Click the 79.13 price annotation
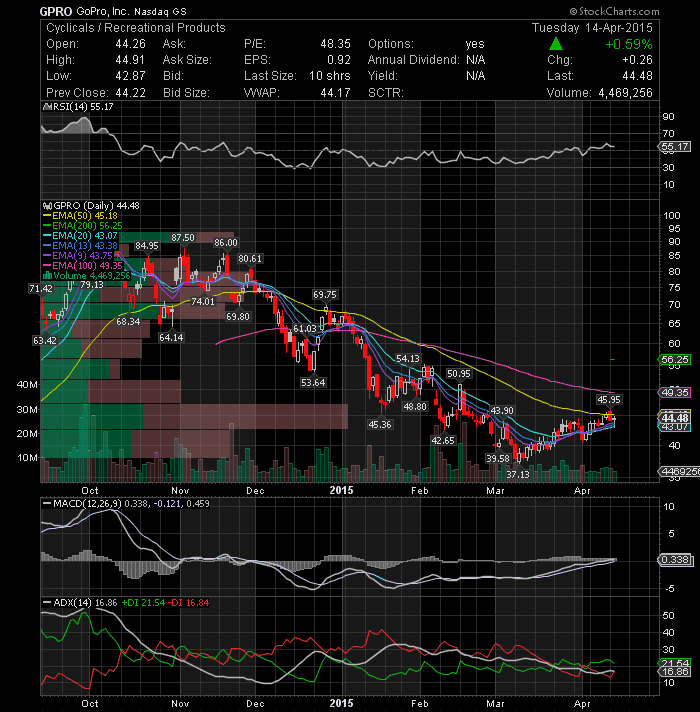The width and height of the screenshot is (700, 712). (92, 285)
